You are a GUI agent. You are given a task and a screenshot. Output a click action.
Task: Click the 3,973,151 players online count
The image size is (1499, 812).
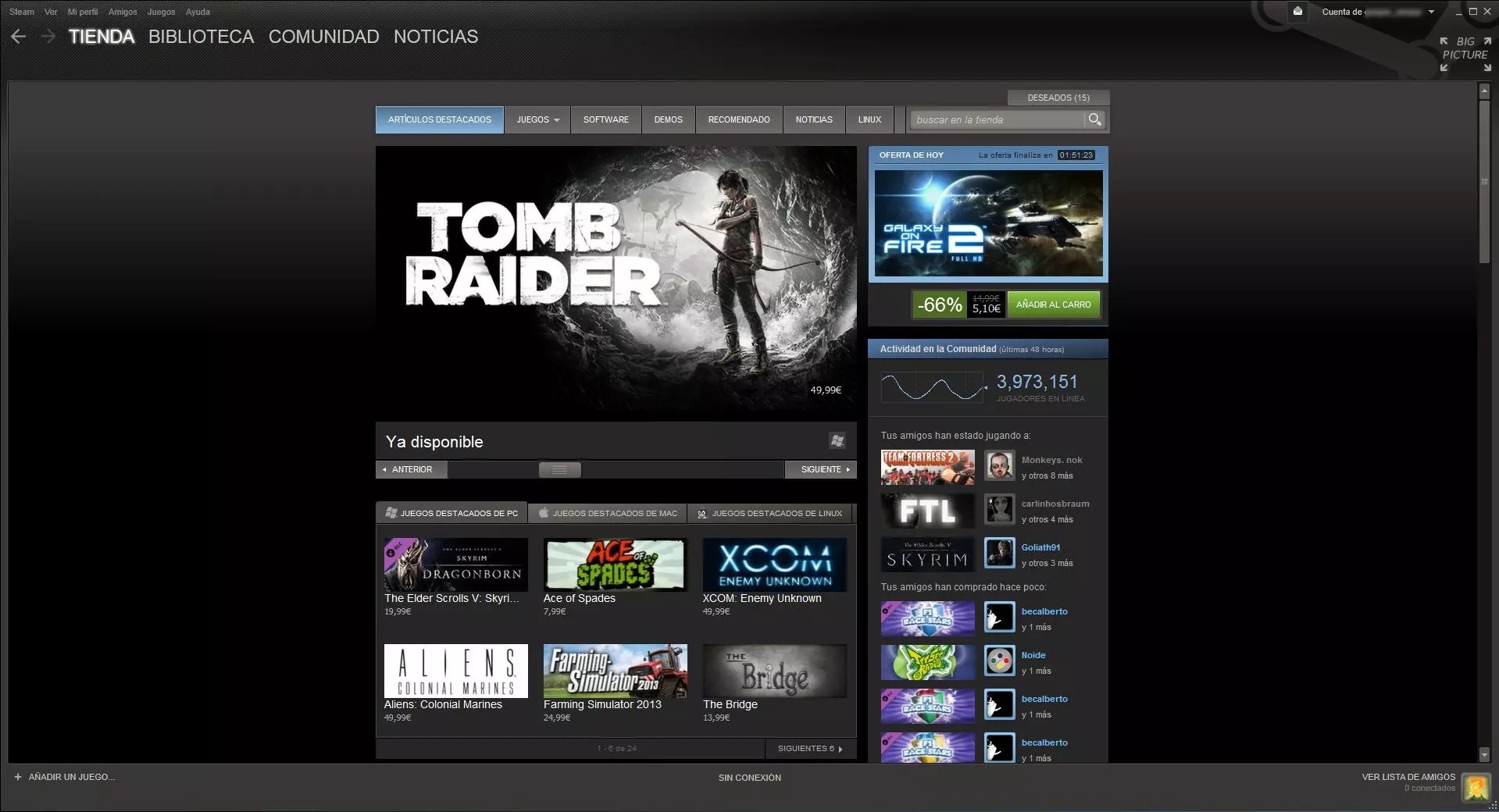point(1037,382)
